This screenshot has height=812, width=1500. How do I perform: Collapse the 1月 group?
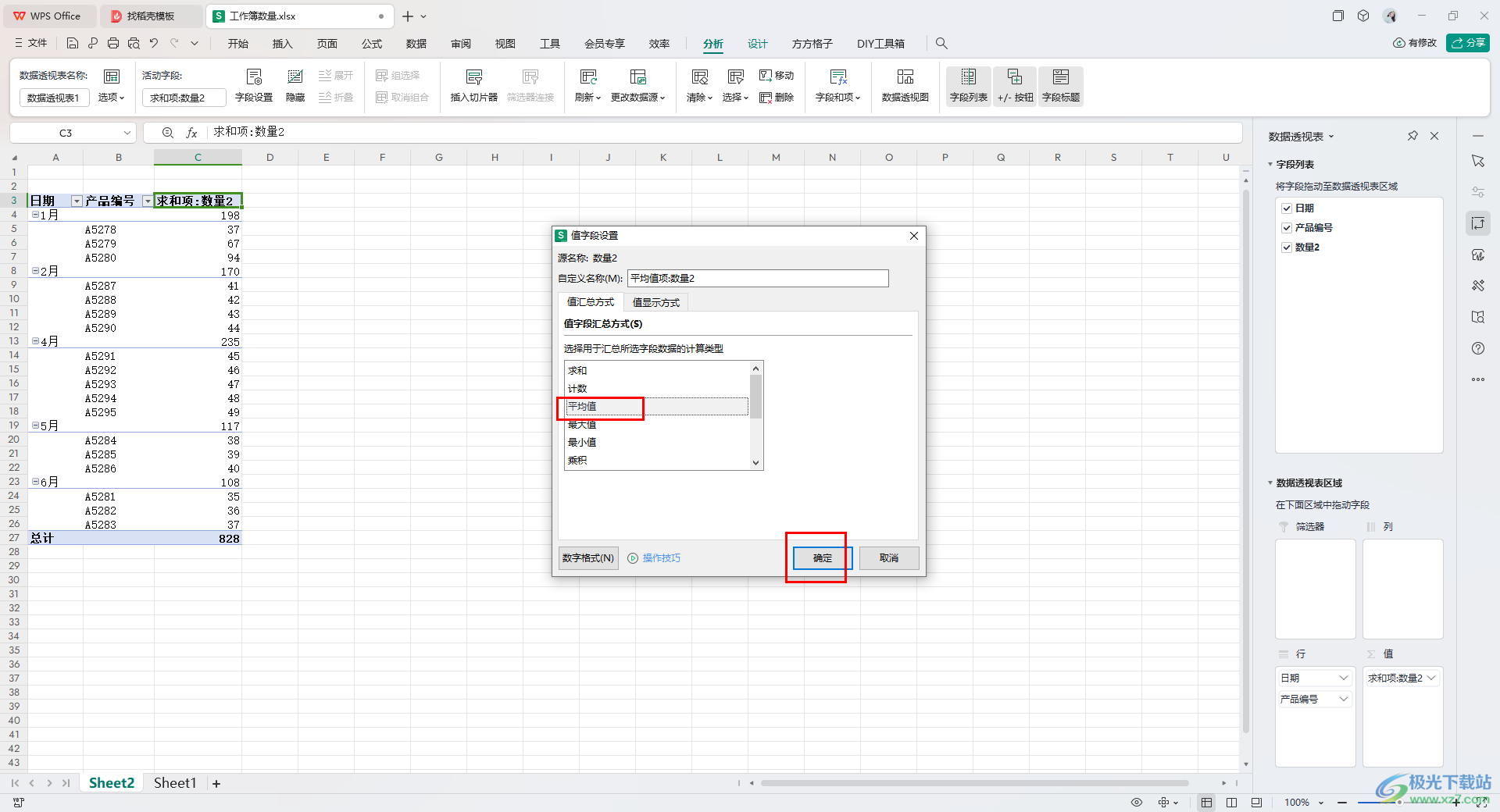[35, 215]
